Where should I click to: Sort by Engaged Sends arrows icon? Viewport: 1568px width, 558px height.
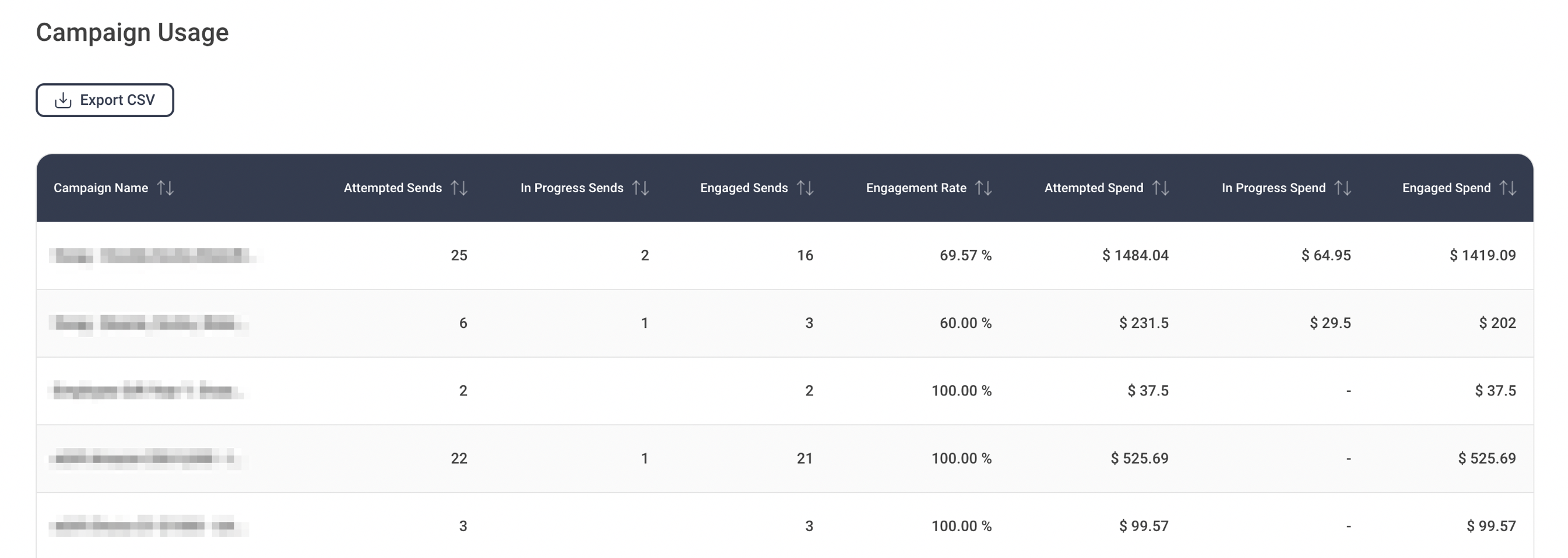click(x=806, y=188)
